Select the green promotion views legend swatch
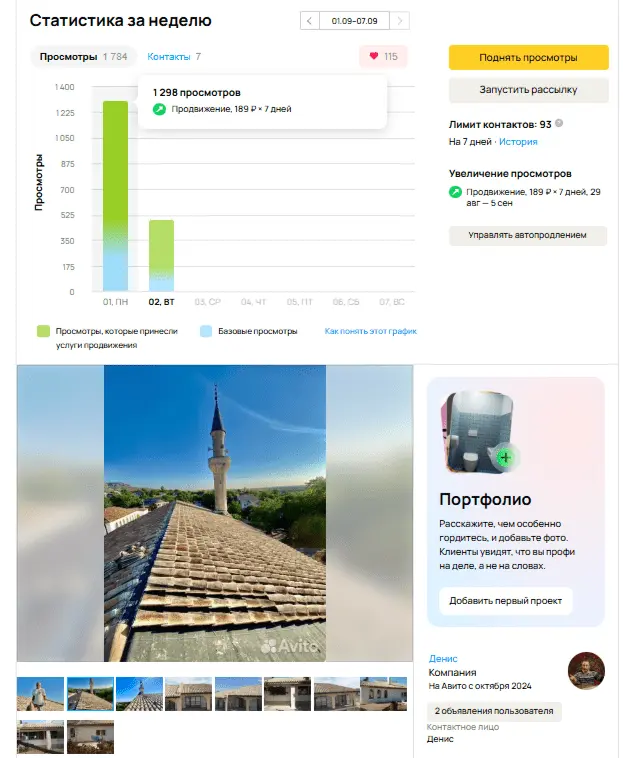623x758 pixels. tap(43, 331)
